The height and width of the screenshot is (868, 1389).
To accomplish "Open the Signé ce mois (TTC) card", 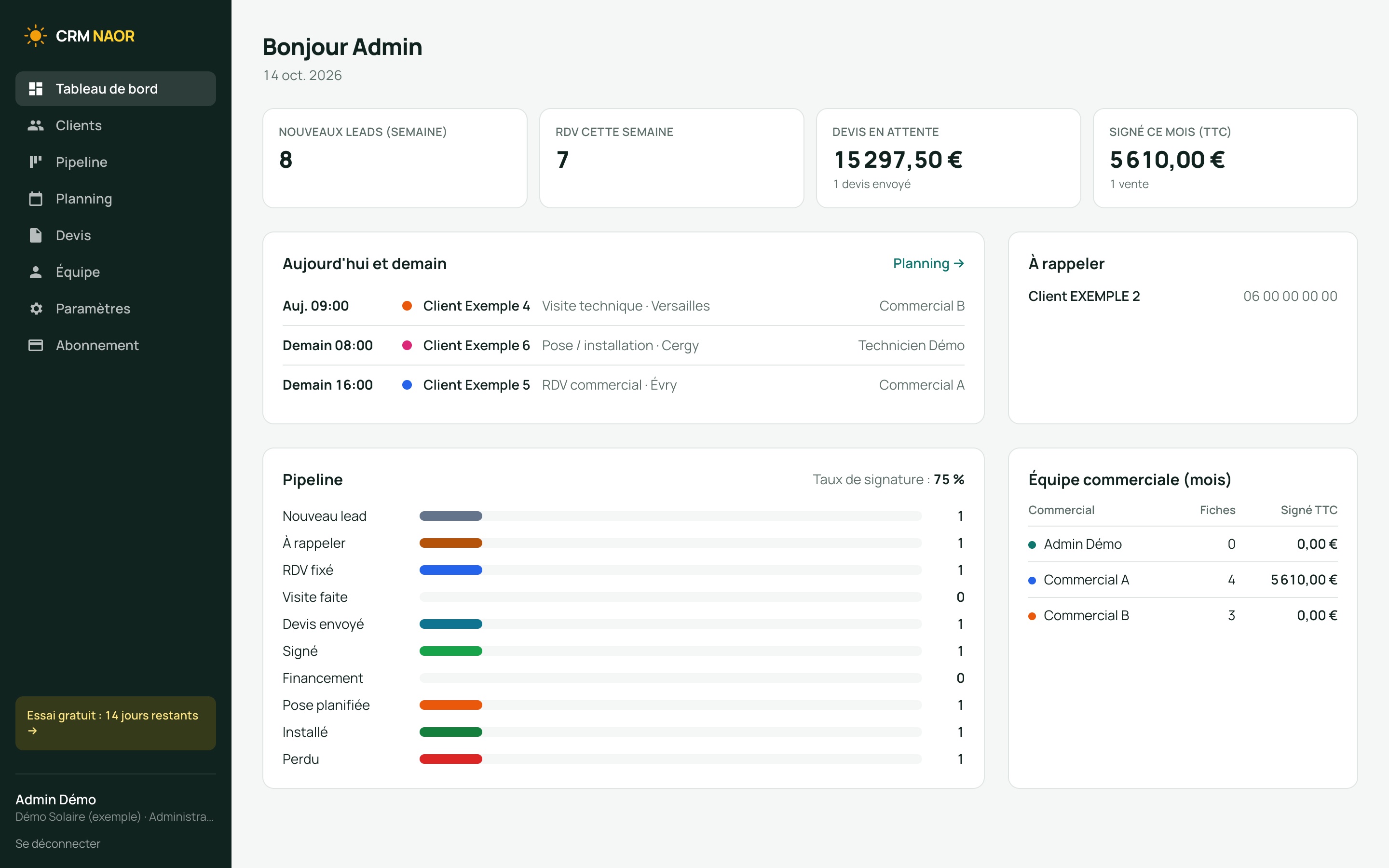I will coord(1226,158).
